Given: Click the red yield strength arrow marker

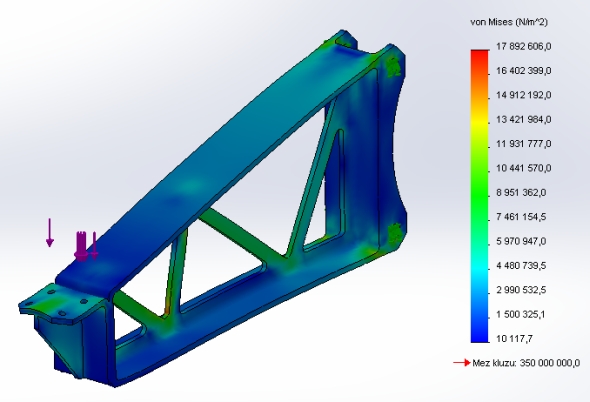Looking at the screenshot, I should [x=462, y=363].
